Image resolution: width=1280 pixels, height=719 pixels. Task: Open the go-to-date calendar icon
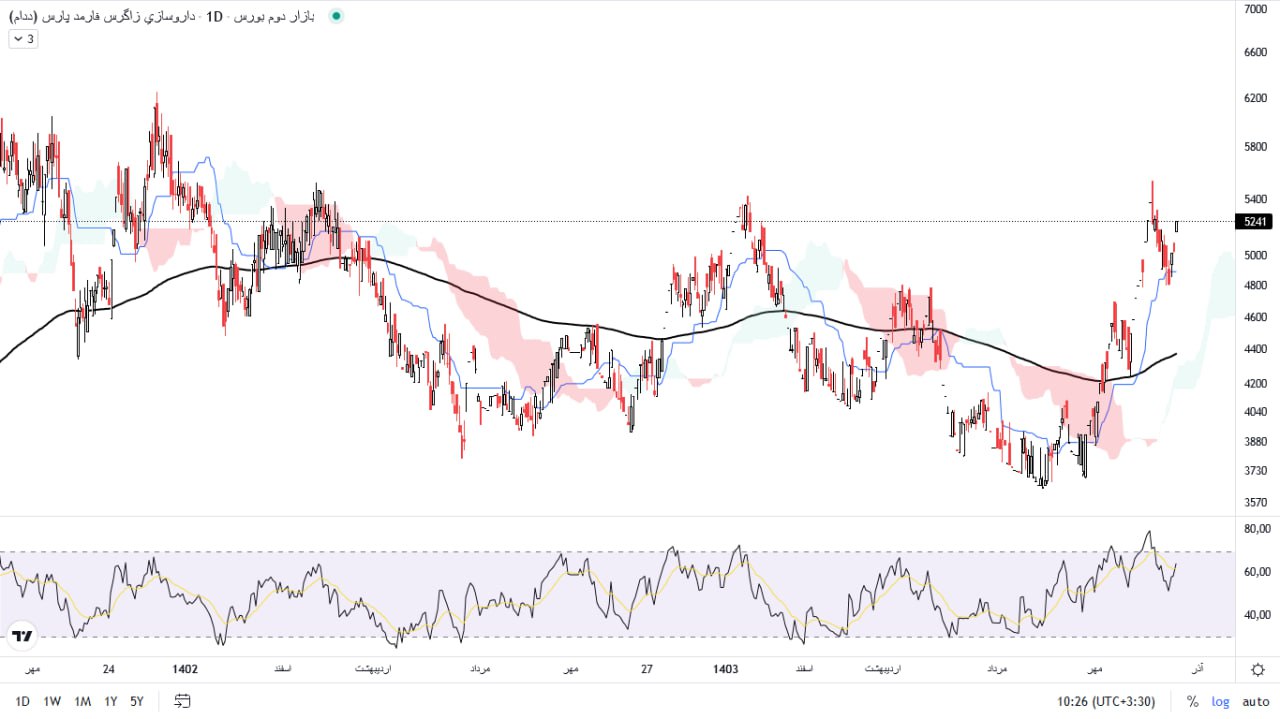pyautogui.click(x=182, y=701)
